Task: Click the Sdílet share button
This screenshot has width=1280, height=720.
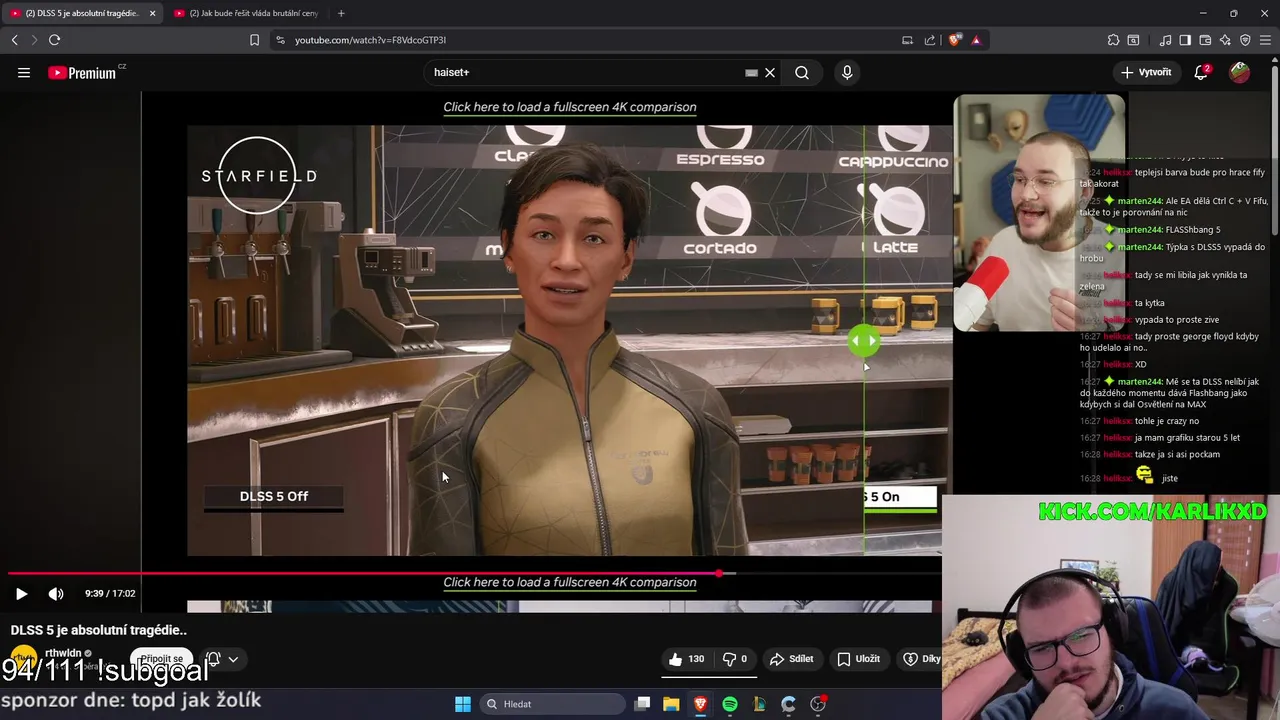Action: (791, 659)
